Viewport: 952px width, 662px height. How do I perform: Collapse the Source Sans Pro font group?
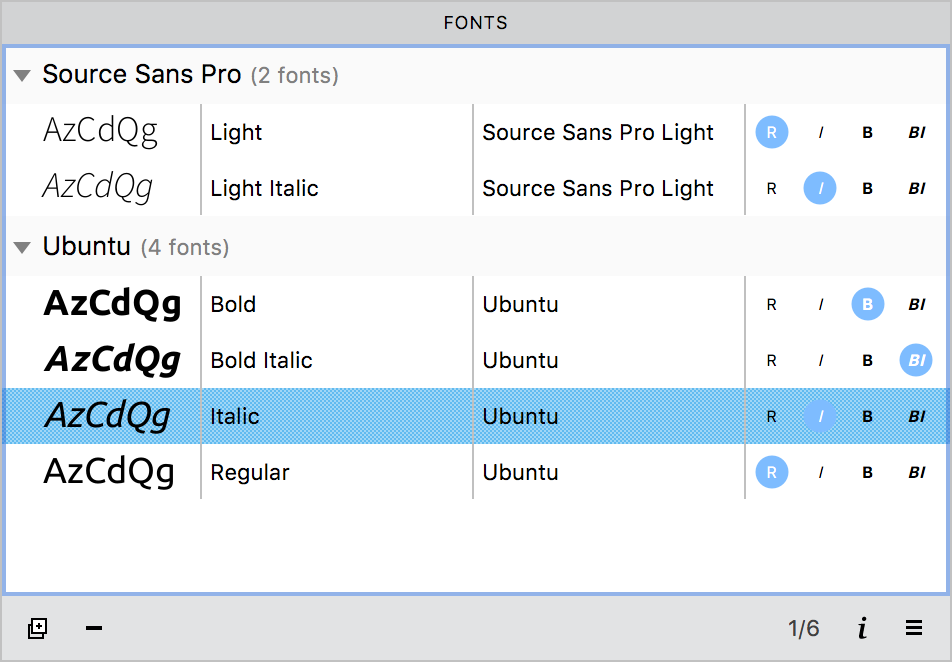(x=22, y=75)
